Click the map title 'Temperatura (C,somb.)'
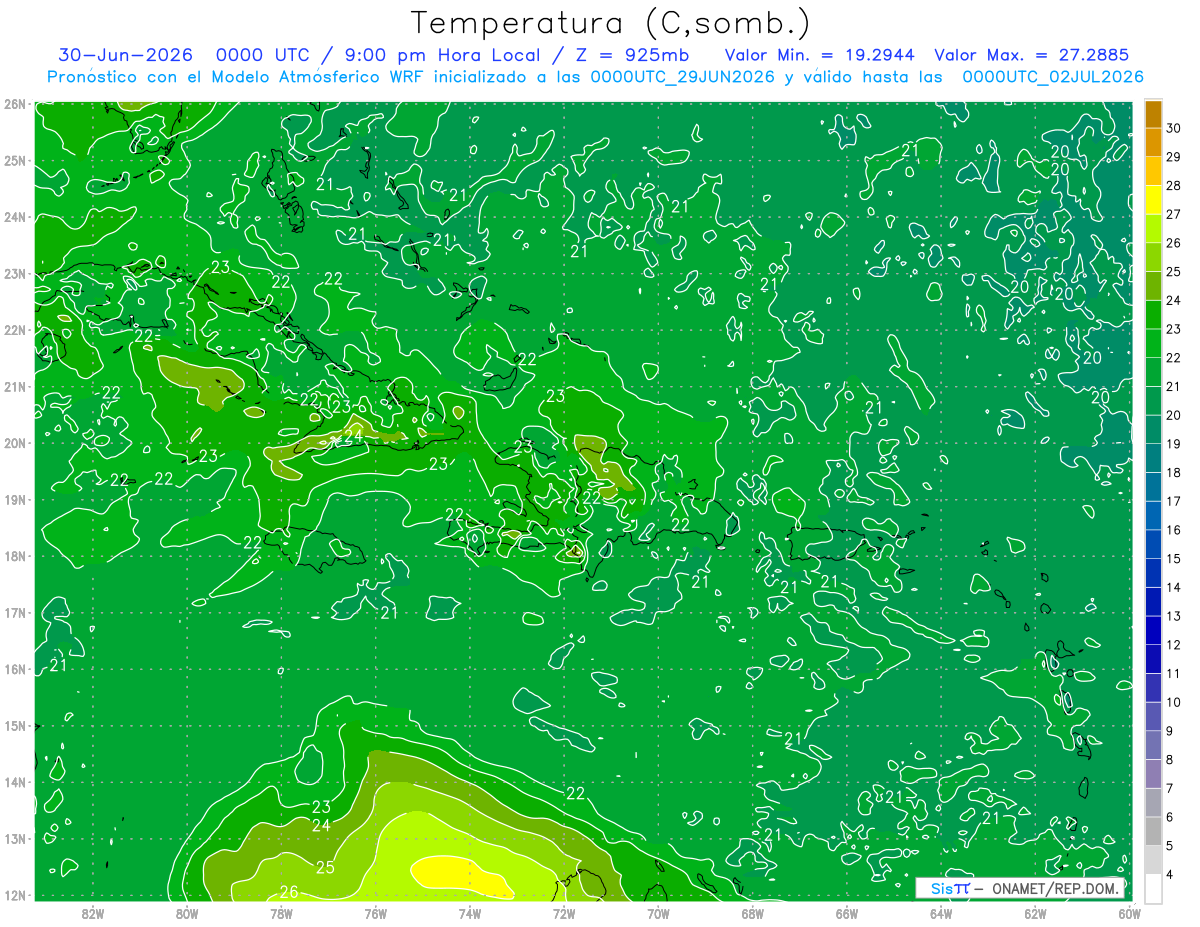 [611, 22]
